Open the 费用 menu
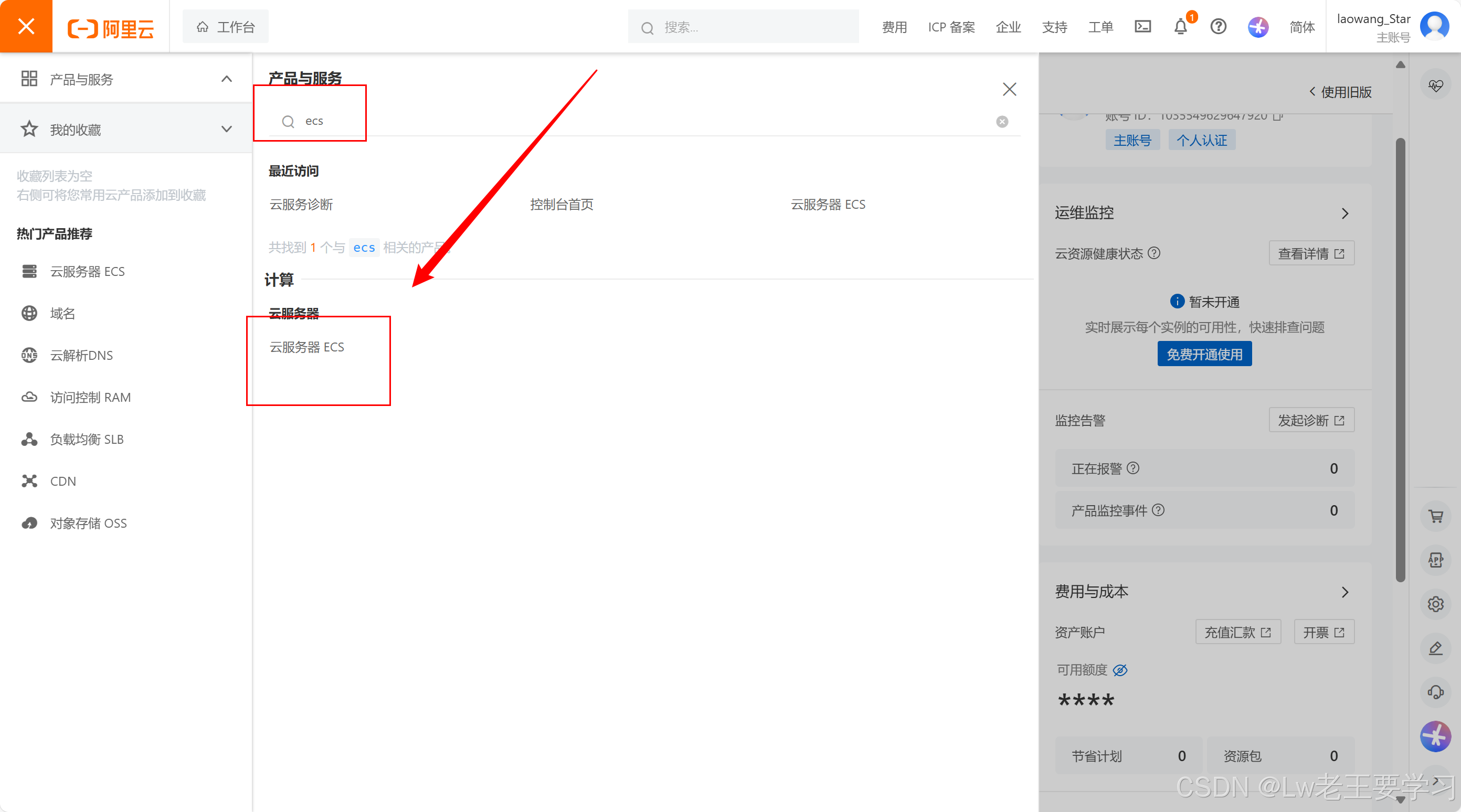Viewport: 1461px width, 812px height. [894, 27]
